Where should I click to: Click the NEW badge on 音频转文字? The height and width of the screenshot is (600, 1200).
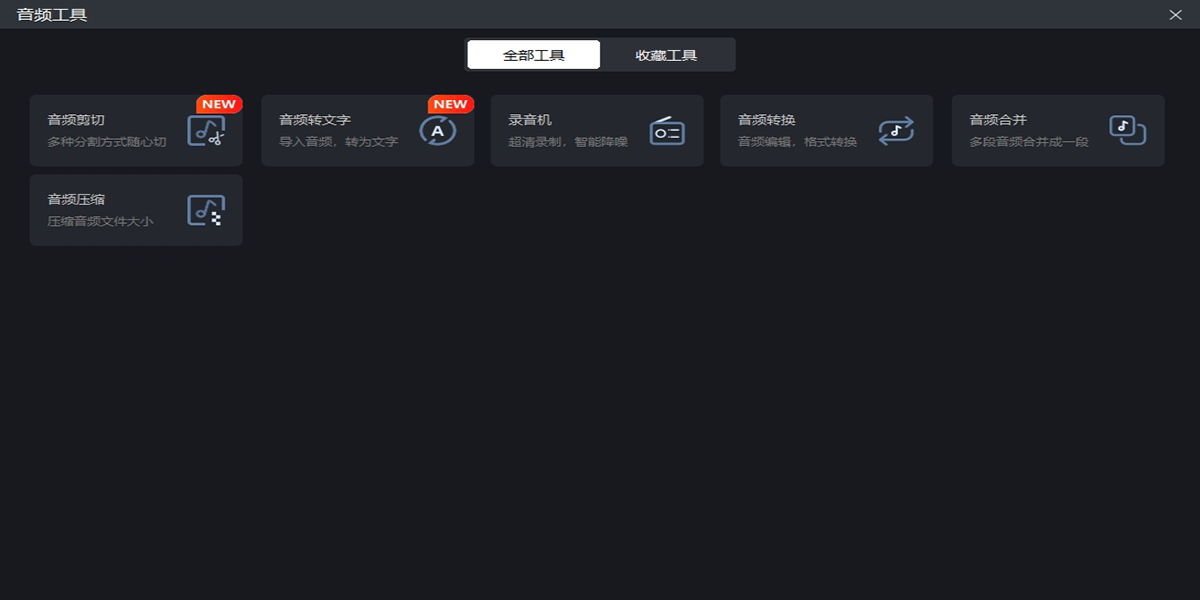tap(450, 104)
